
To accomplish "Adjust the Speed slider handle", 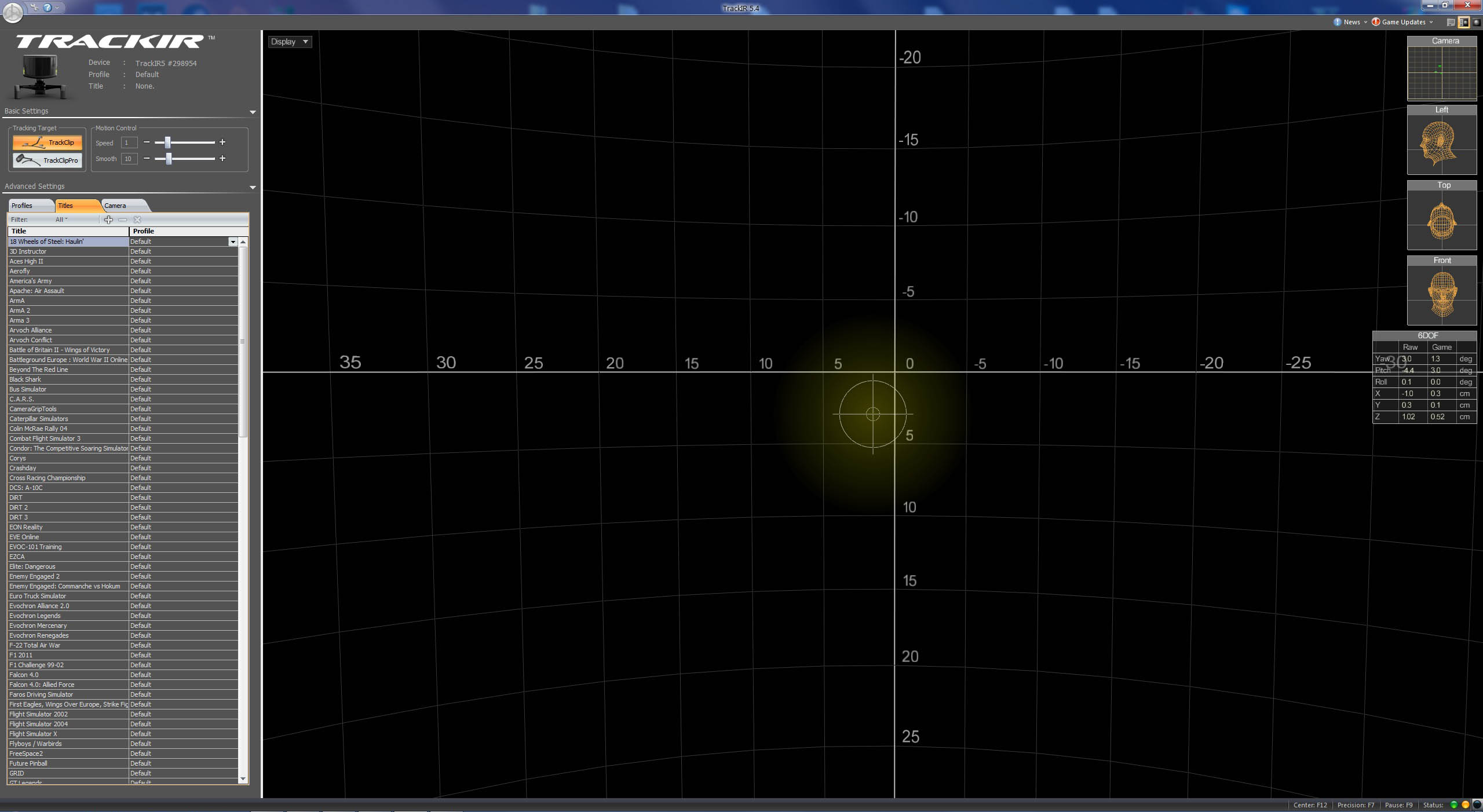I will [x=167, y=142].
